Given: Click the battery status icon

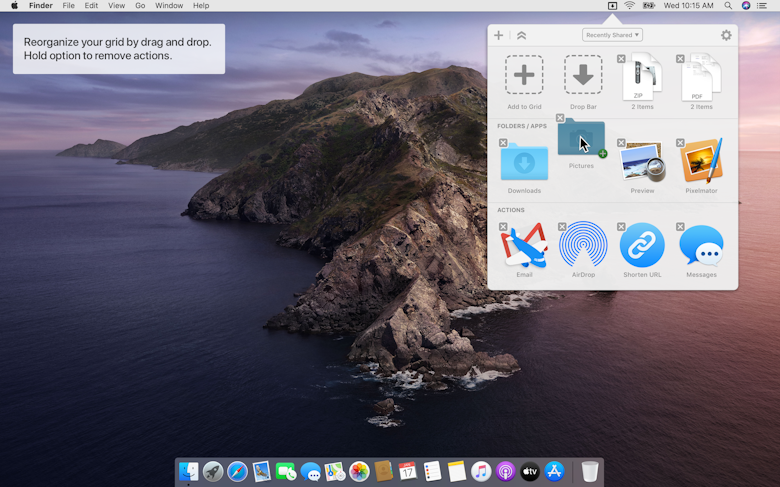Looking at the screenshot, I should [649, 5].
